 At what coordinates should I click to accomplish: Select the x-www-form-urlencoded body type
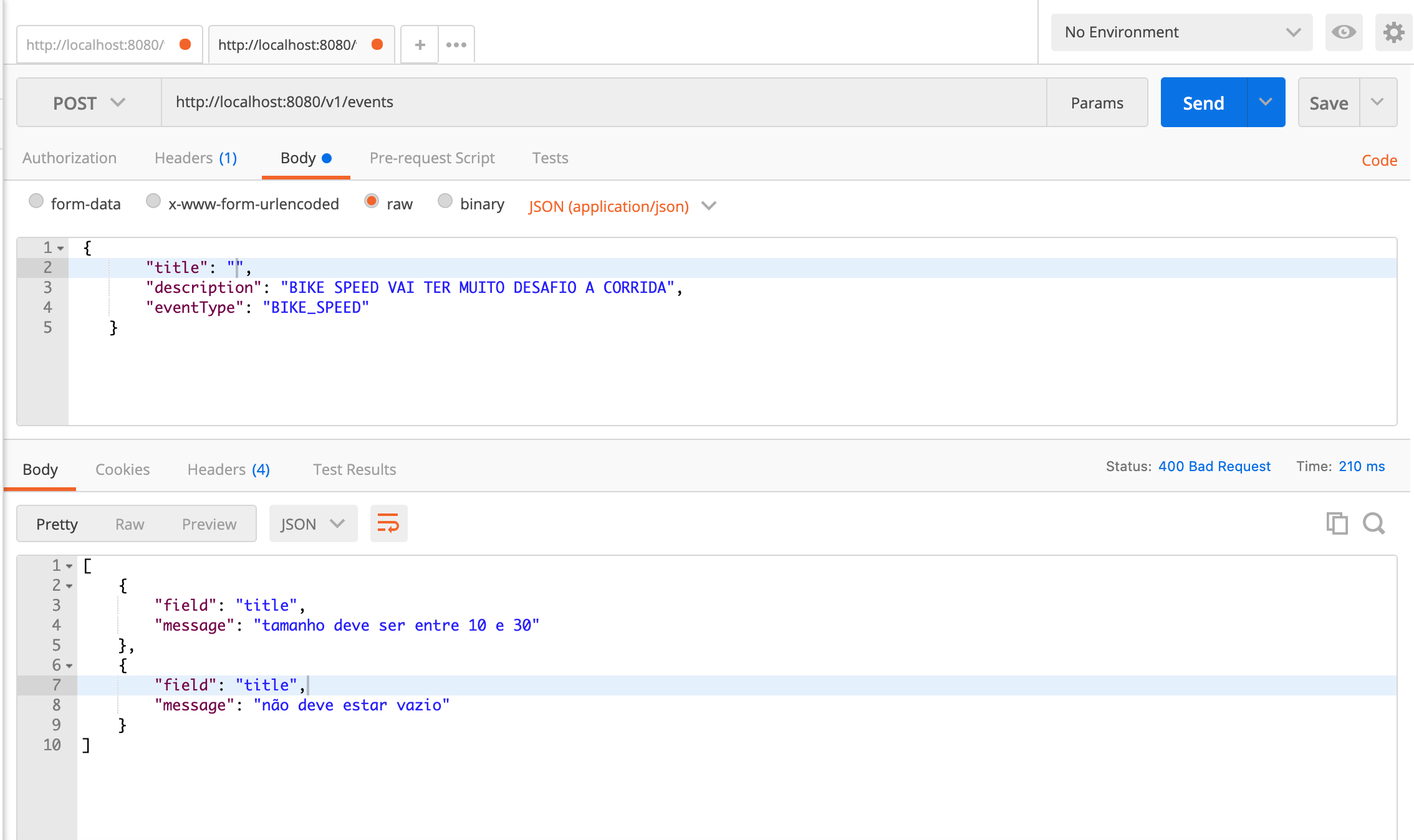[x=153, y=201]
